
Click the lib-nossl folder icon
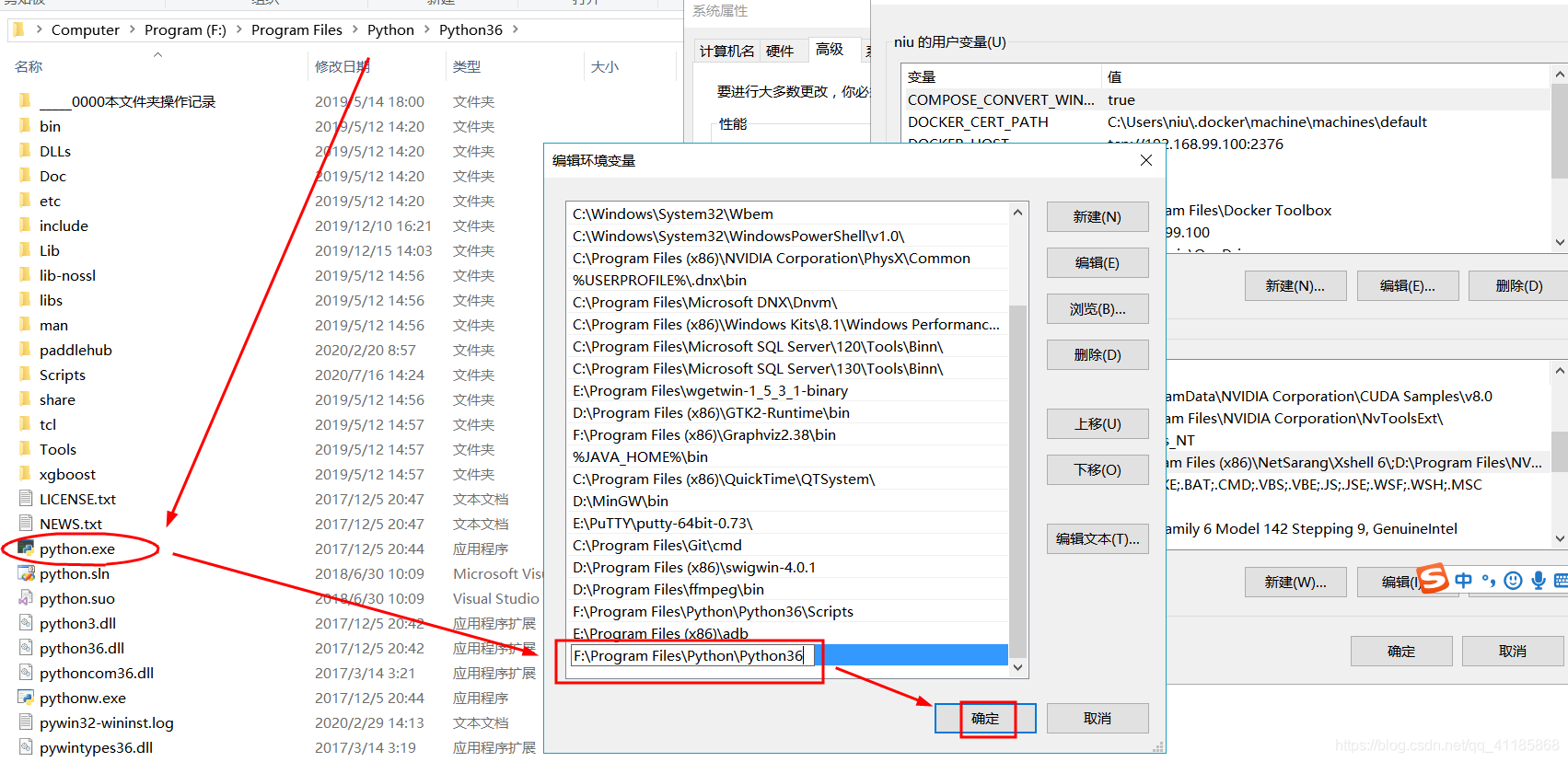coord(25,274)
